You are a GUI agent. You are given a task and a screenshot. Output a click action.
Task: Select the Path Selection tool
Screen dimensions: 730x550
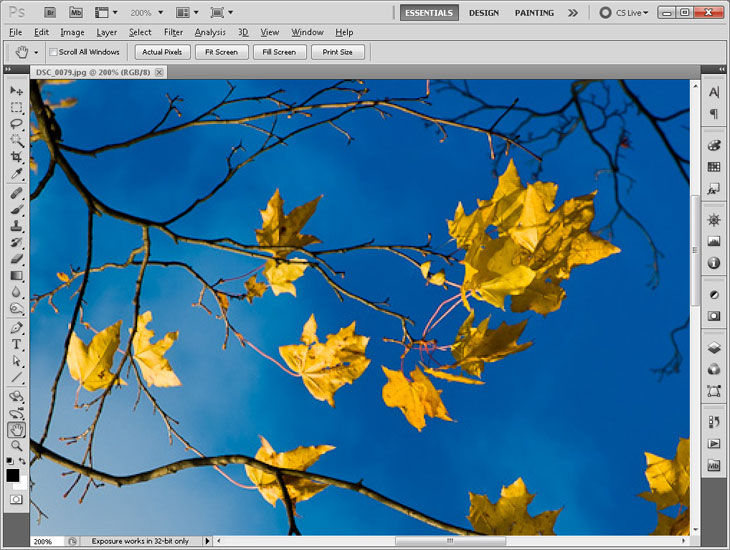(x=16, y=361)
